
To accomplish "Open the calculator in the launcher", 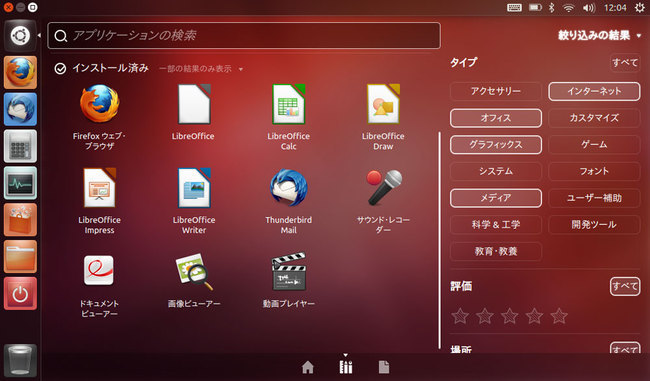I will tap(20, 146).
